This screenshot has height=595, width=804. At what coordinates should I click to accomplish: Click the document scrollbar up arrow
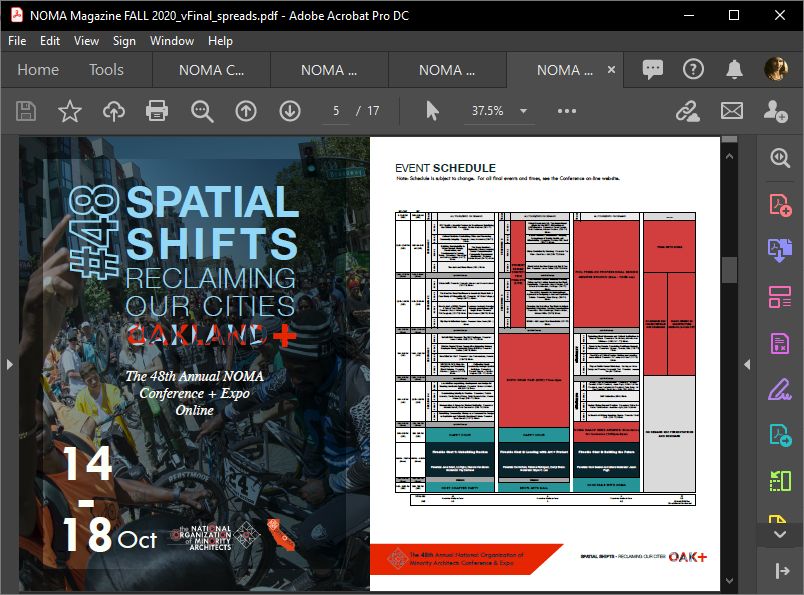coord(729,156)
